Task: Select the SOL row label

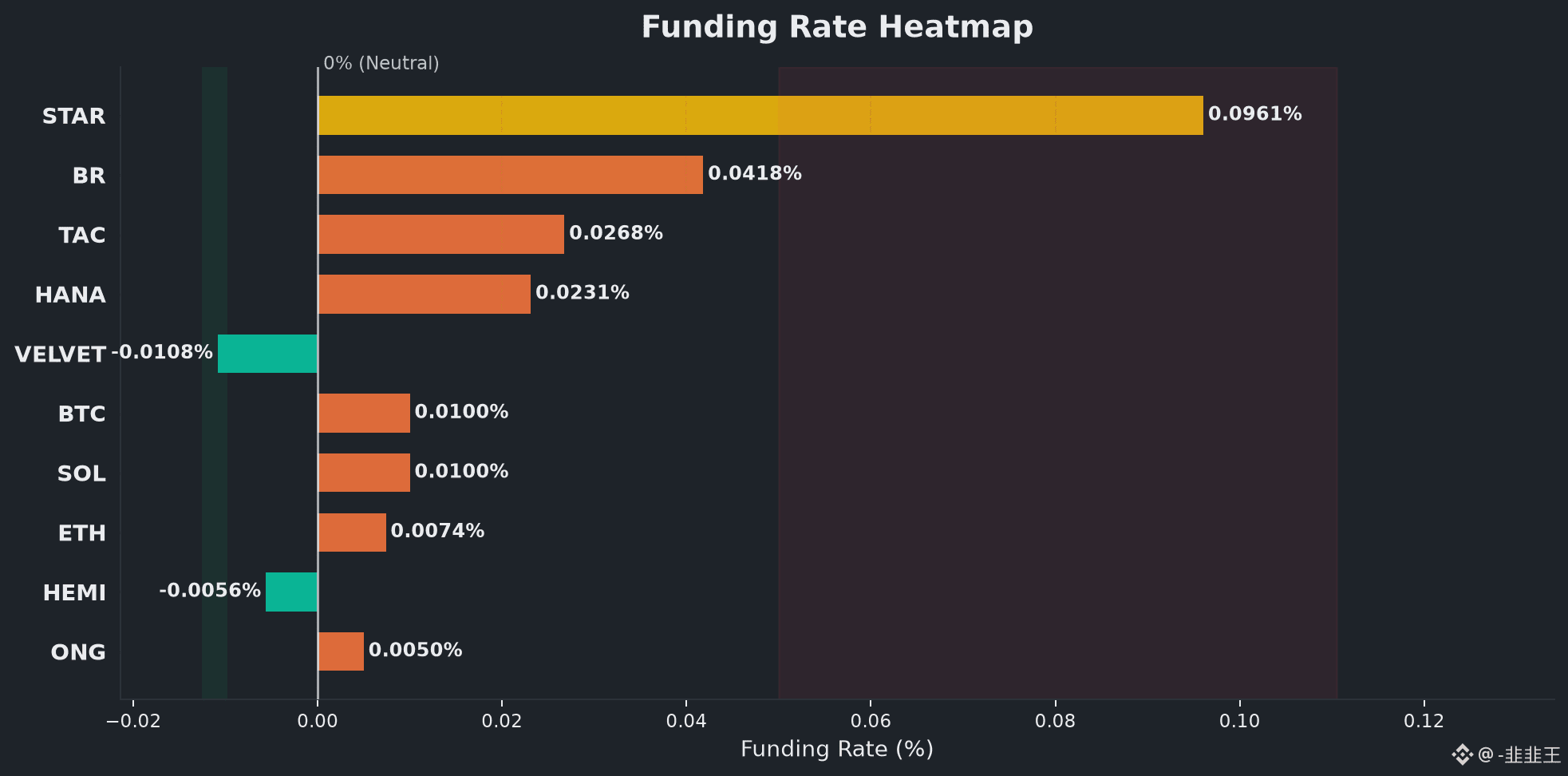Action: click(x=81, y=474)
